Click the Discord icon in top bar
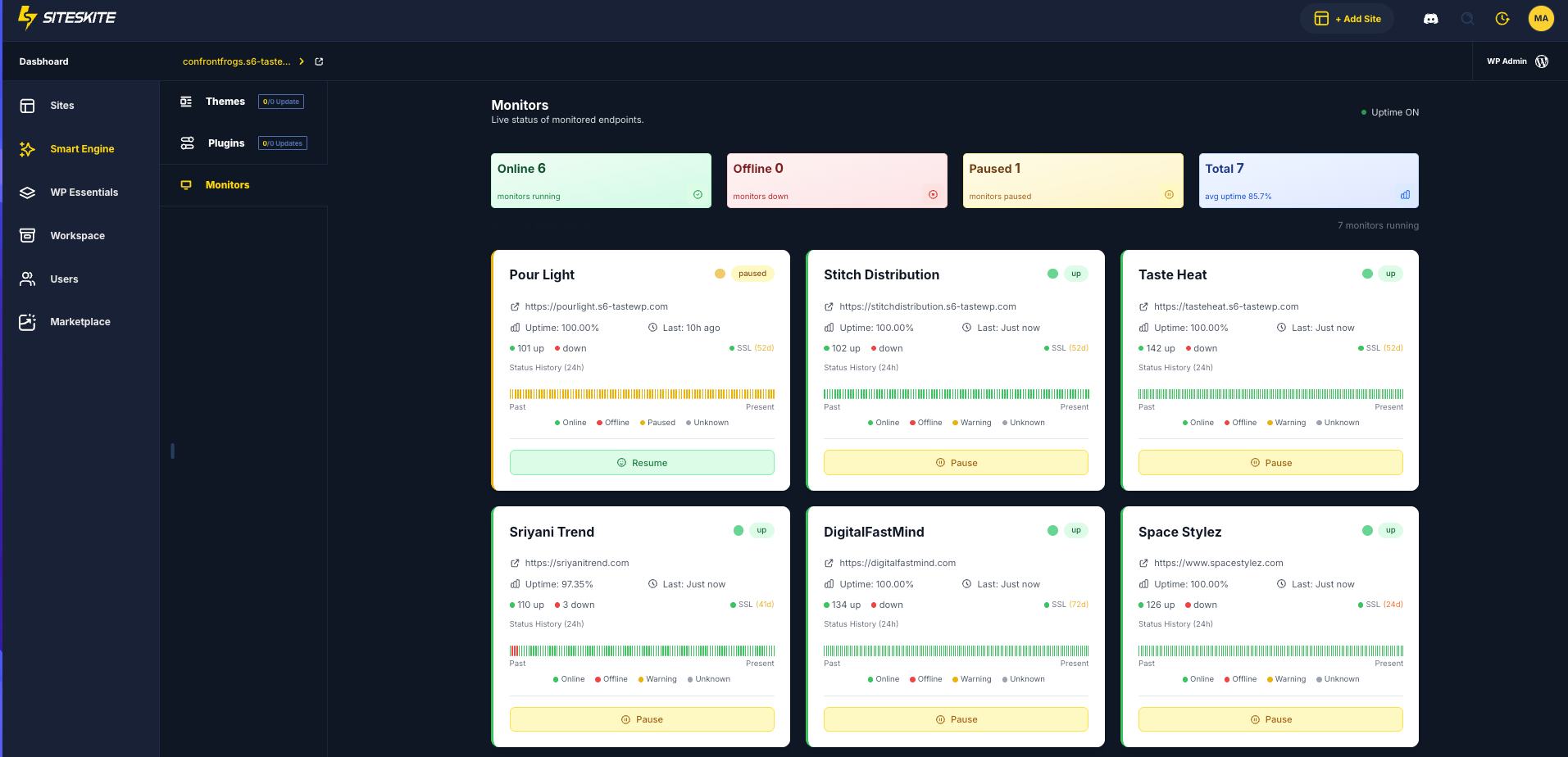 click(1430, 19)
